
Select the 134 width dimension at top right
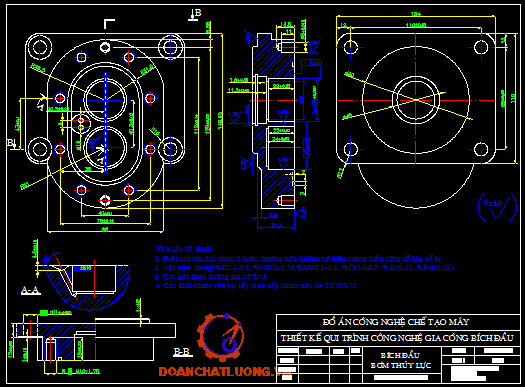[416, 14]
